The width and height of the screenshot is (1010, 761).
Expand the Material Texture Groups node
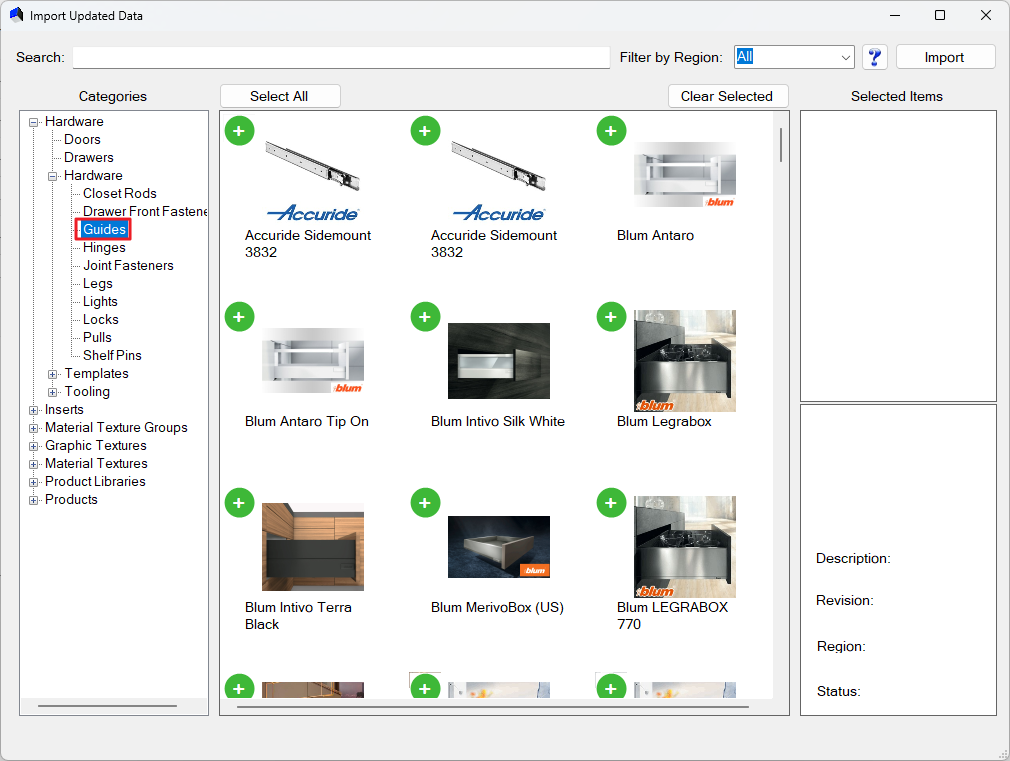tap(33, 429)
